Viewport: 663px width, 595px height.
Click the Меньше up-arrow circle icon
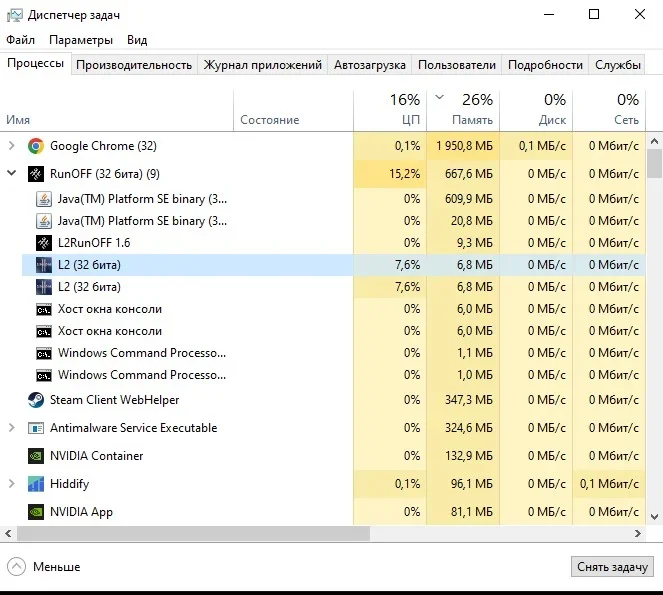click(x=16, y=567)
